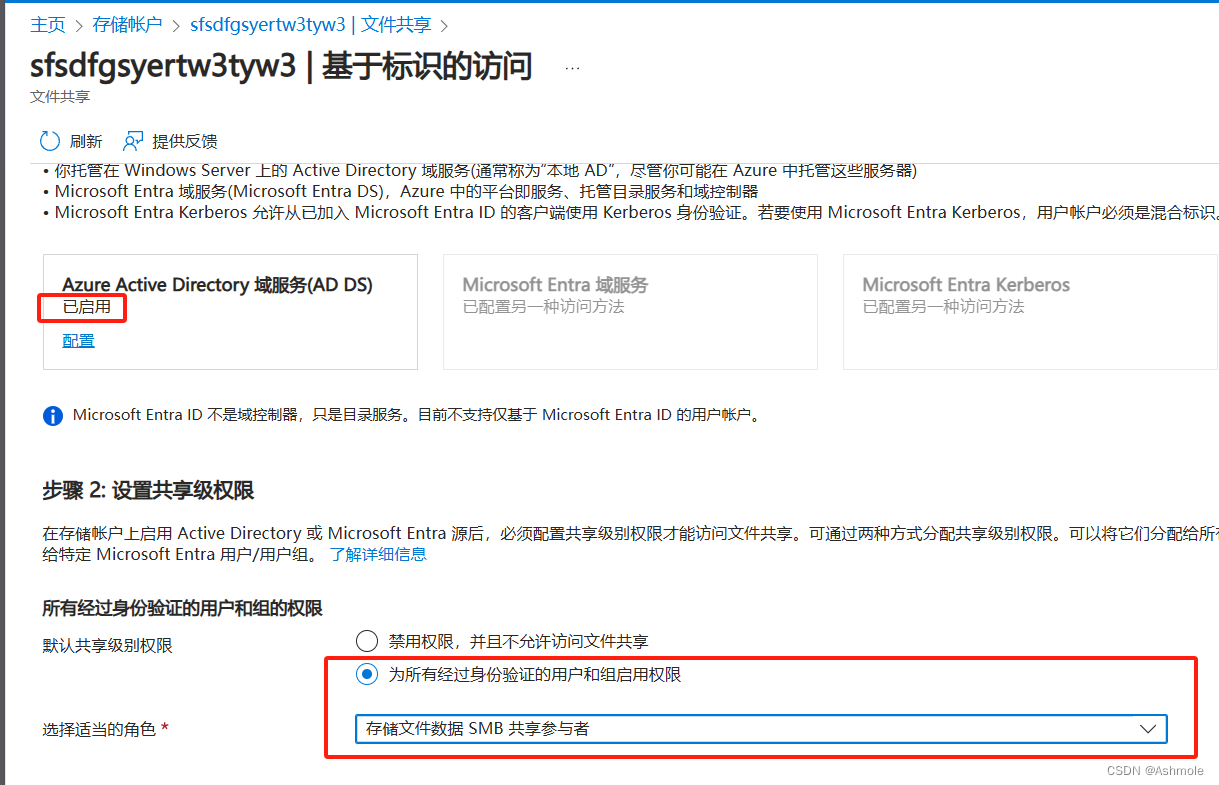This screenshot has height=785, width=1219.
Task: Click the blue info icon beside the Entra ID note
Action: (x=53, y=415)
